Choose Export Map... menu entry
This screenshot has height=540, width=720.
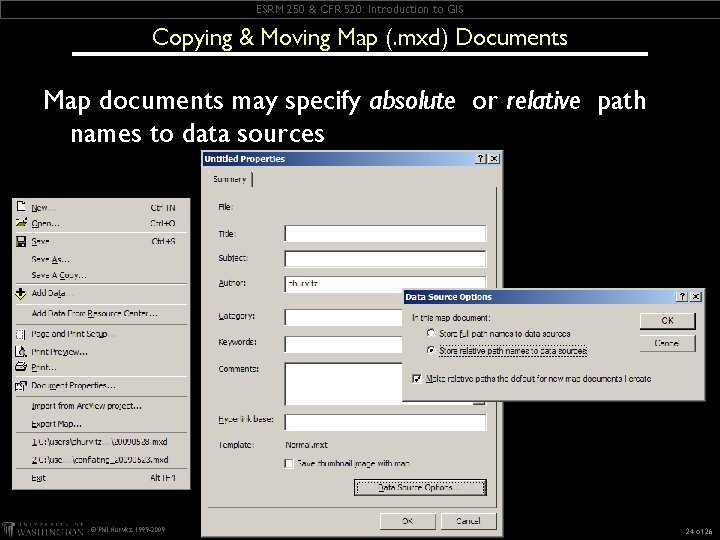(x=103, y=424)
